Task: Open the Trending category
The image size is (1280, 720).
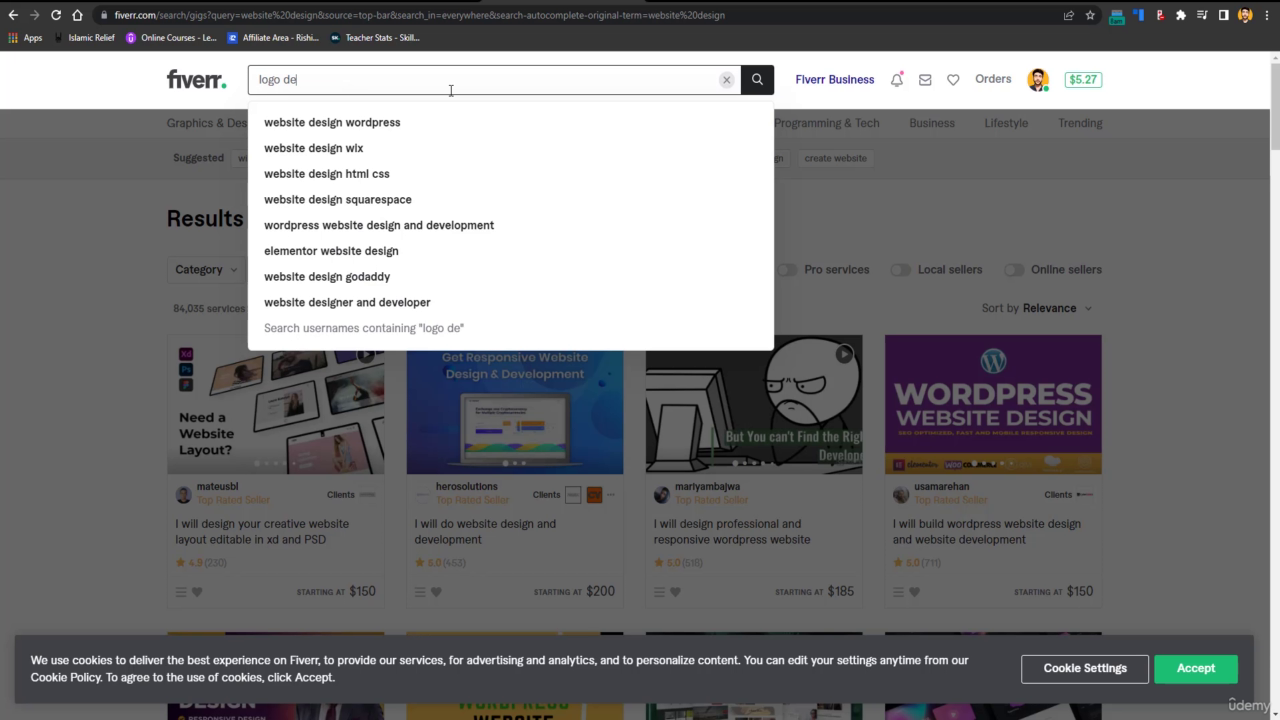Action: pyautogui.click(x=1080, y=123)
